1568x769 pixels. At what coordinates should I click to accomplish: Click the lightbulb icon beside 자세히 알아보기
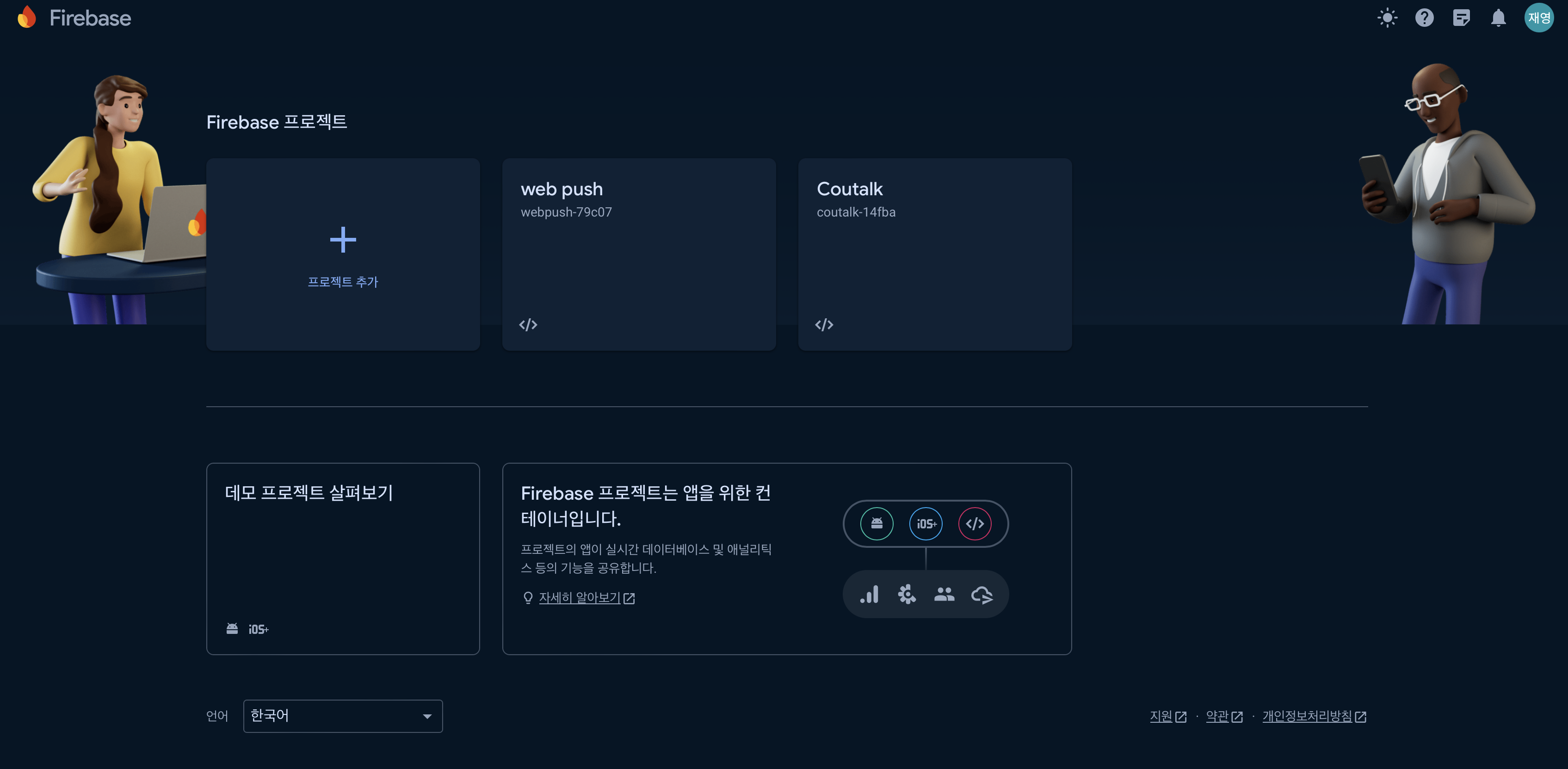point(527,598)
